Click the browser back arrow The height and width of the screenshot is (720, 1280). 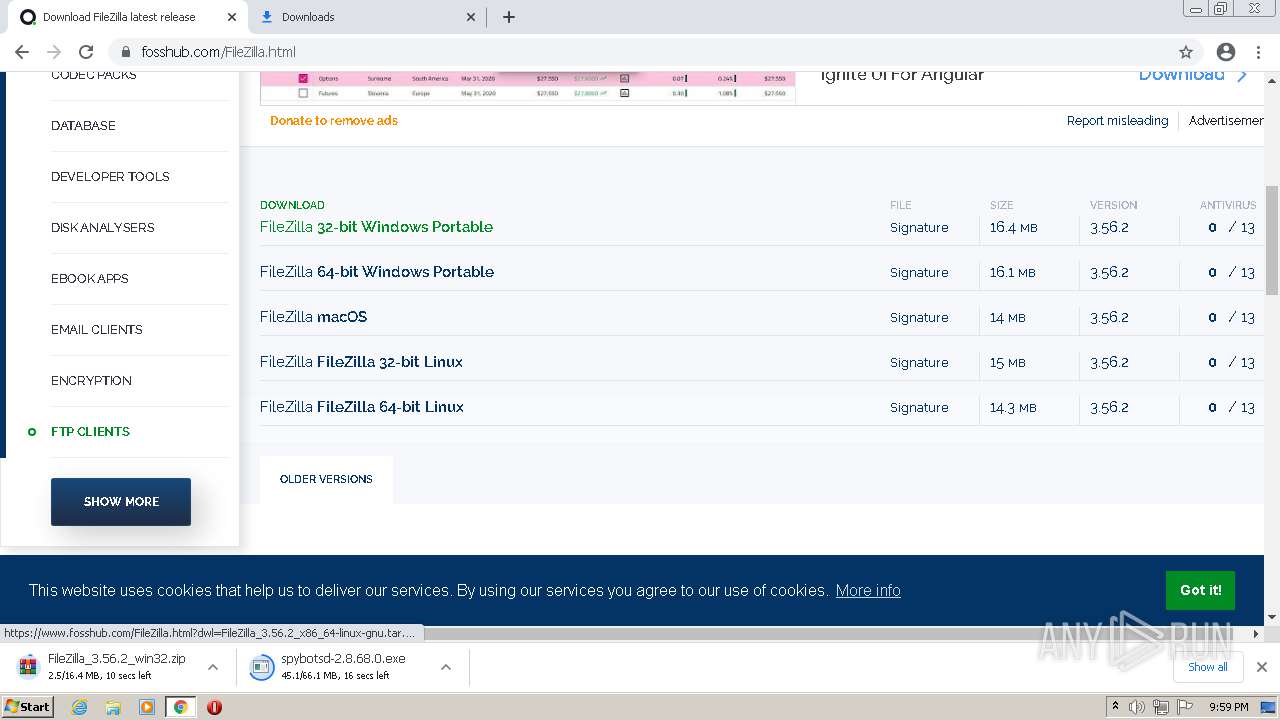22,52
